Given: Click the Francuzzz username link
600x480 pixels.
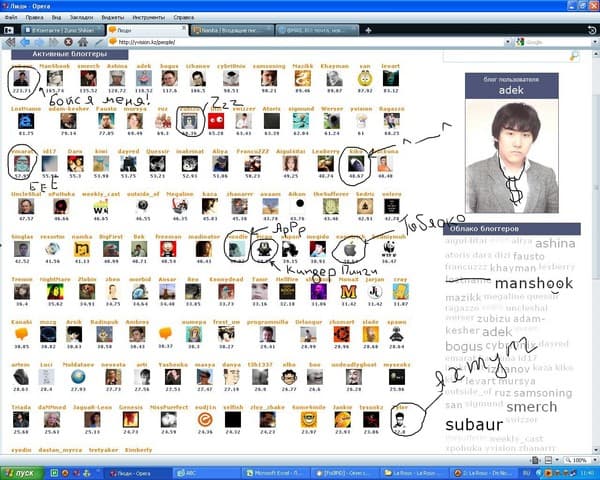Looking at the screenshot, I should tap(253, 151).
